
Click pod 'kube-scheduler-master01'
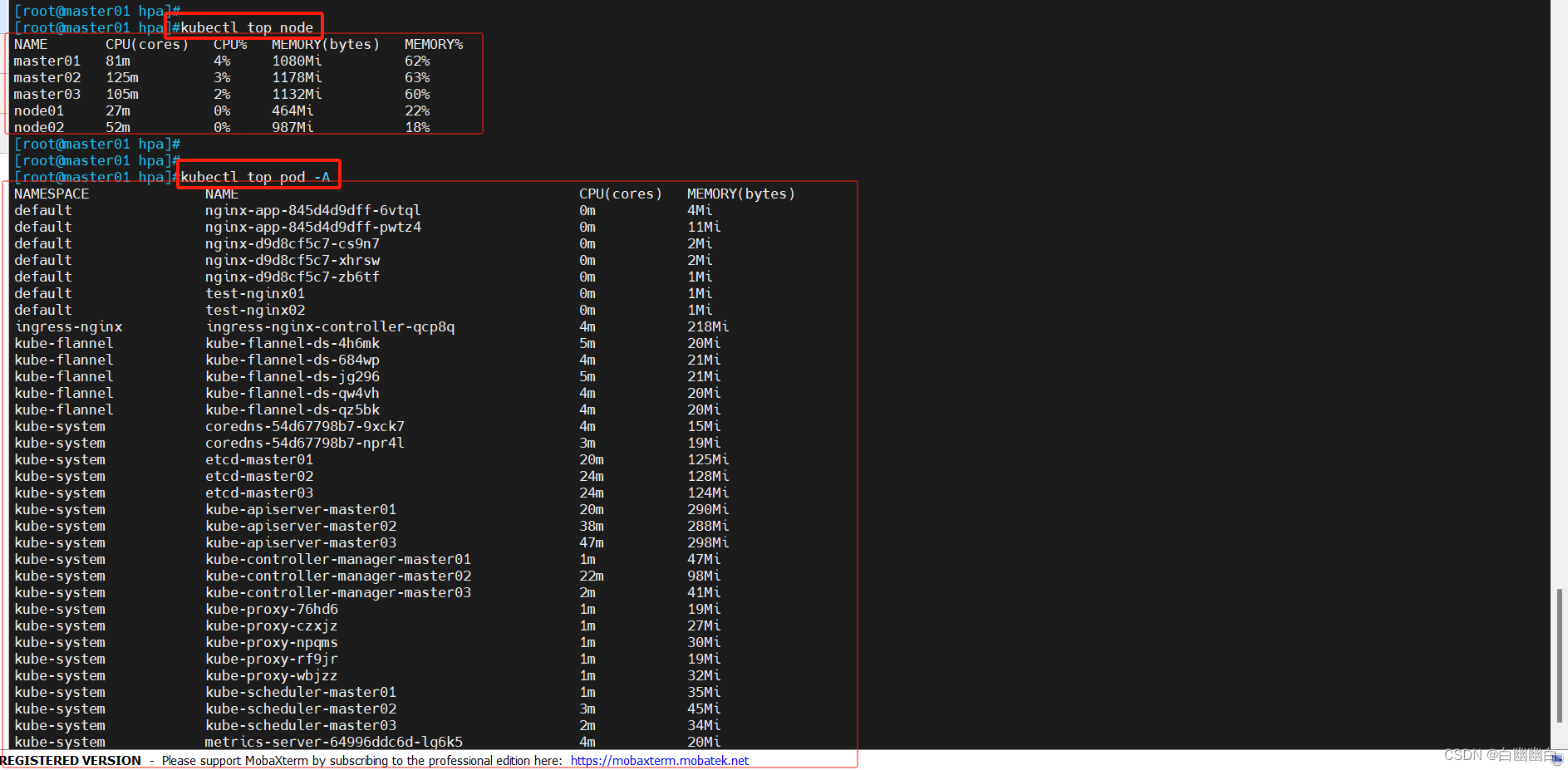coord(301,692)
